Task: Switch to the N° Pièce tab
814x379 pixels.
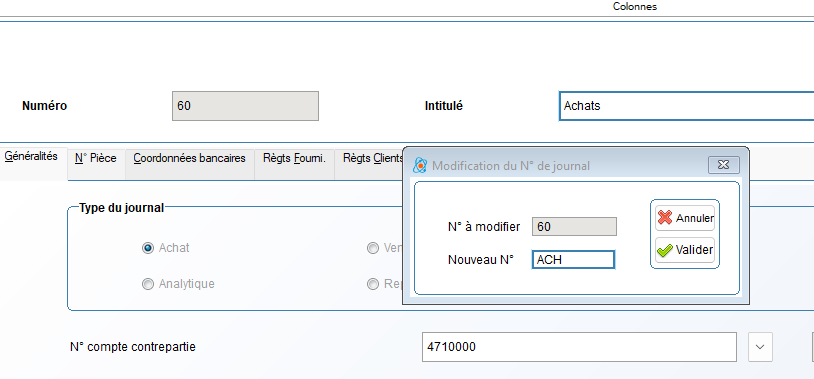Action: (x=96, y=158)
